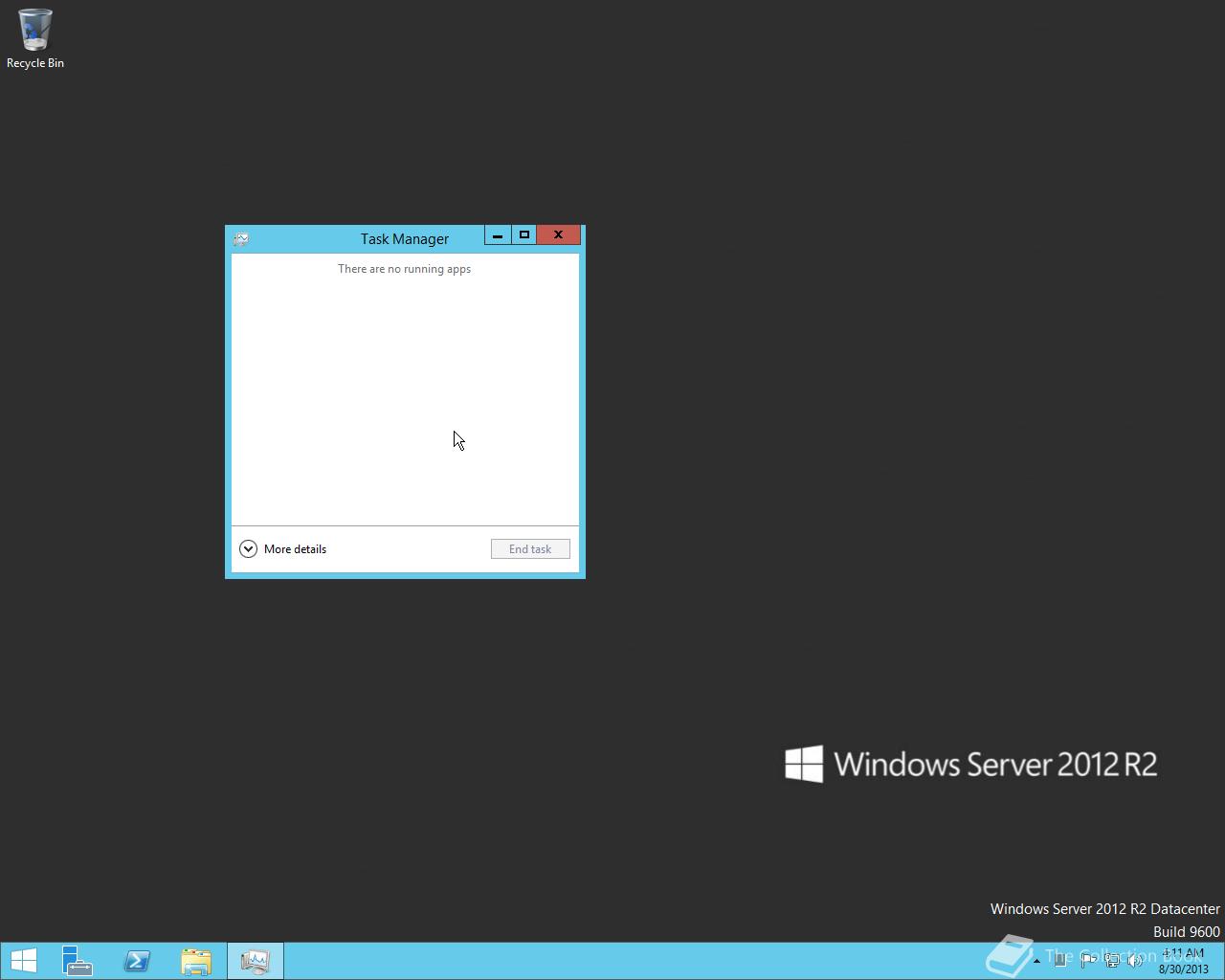Select the Task Manager taskbar button
The width and height of the screenshot is (1225, 980).
256,961
